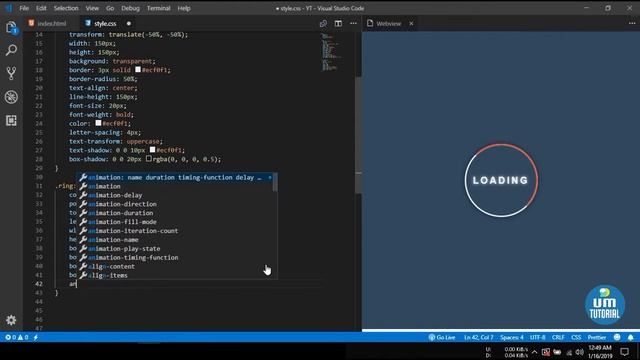Choose animation-delay suggestion
The width and height of the screenshot is (640, 360).
pos(175,195)
